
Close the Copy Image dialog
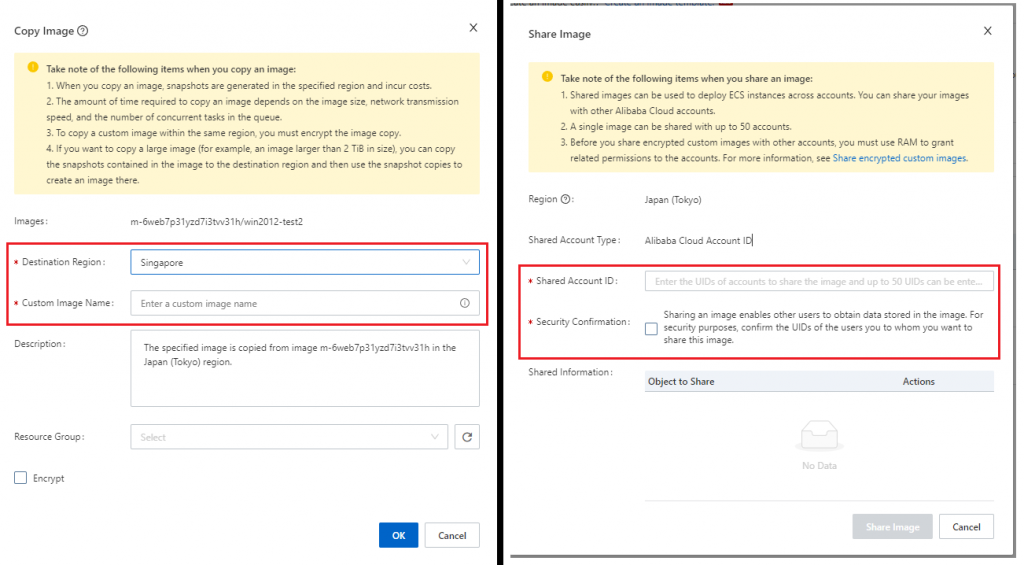point(473,27)
